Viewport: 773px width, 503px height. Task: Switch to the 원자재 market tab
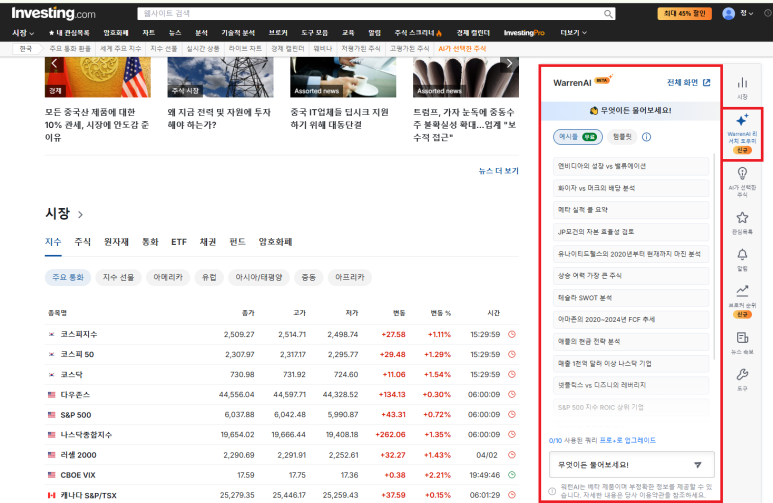tap(116, 242)
